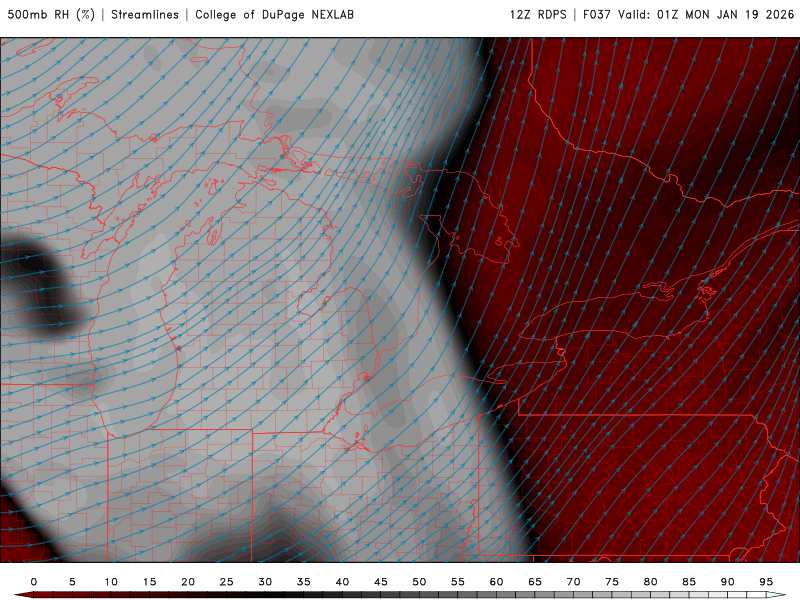Click the 95 value on color scale
The height and width of the screenshot is (600, 800).
766,582
